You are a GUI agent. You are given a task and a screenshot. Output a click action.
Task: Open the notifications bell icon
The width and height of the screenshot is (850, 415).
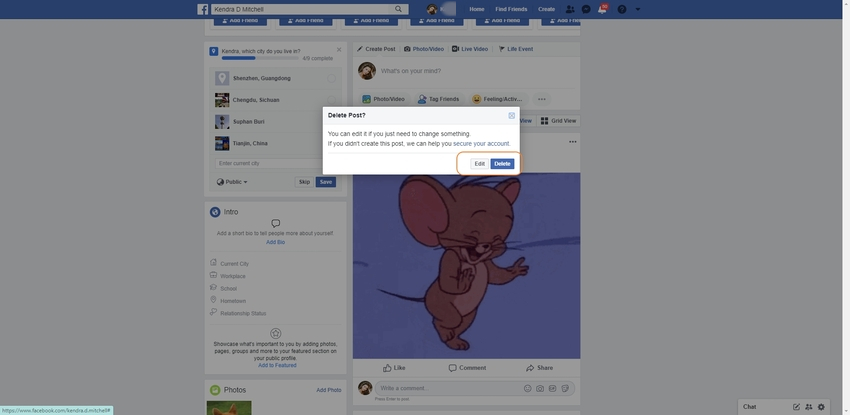[x=602, y=9]
